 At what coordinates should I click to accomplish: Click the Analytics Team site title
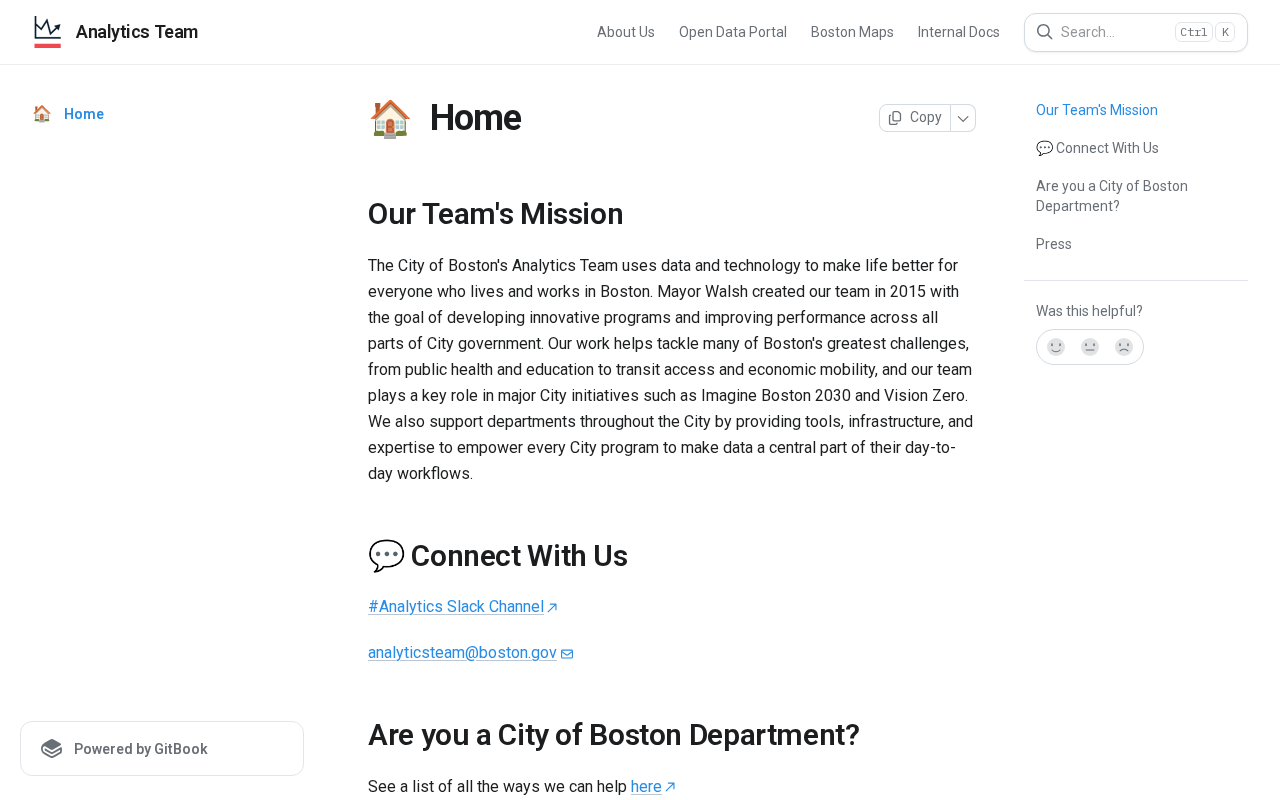tap(137, 32)
